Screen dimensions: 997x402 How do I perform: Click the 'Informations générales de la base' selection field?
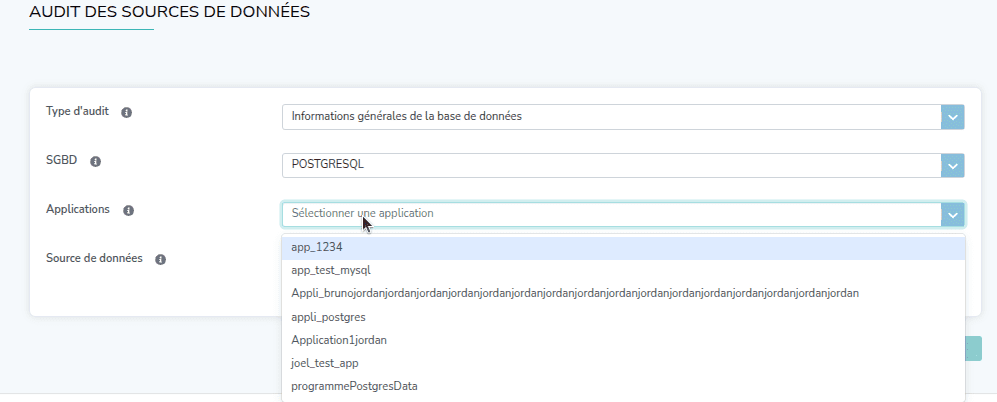(610, 117)
